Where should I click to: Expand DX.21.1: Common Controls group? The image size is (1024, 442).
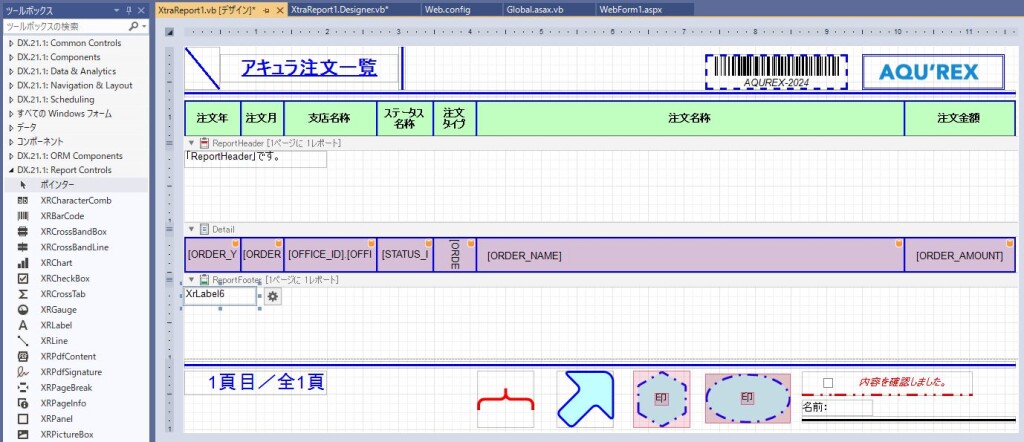(x=11, y=44)
